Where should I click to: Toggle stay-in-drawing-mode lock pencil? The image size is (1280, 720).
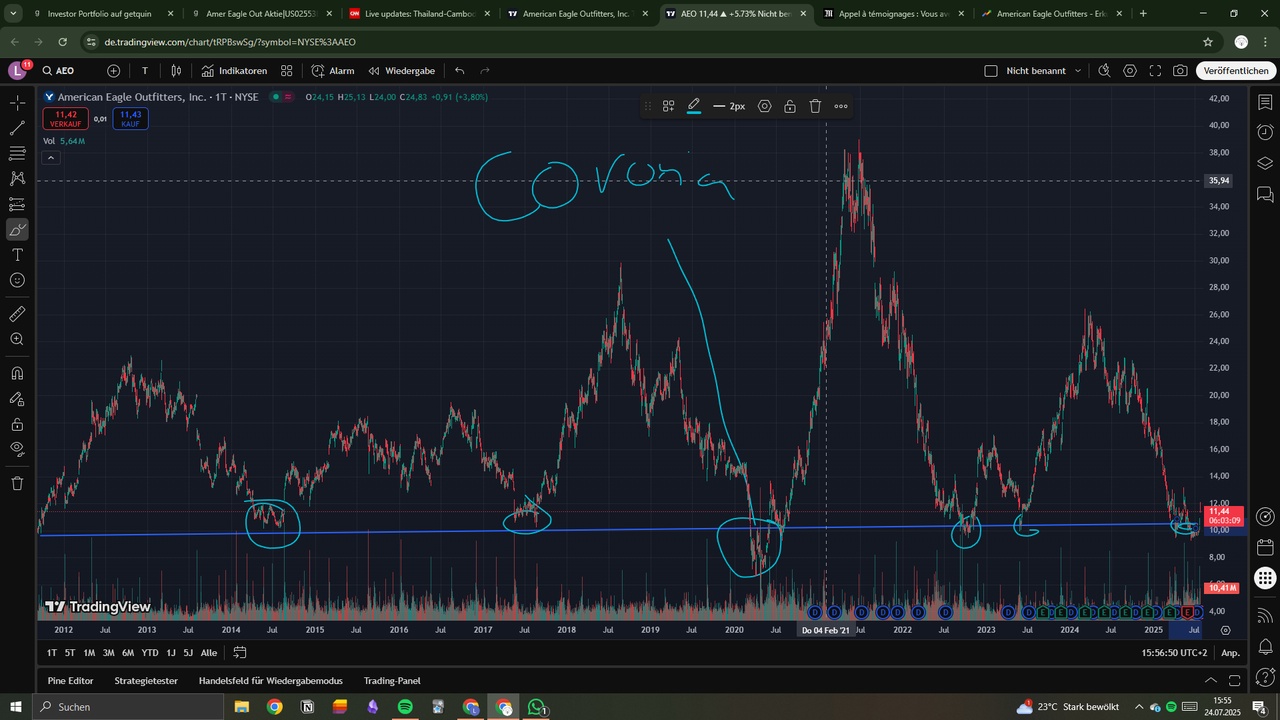(x=17, y=398)
